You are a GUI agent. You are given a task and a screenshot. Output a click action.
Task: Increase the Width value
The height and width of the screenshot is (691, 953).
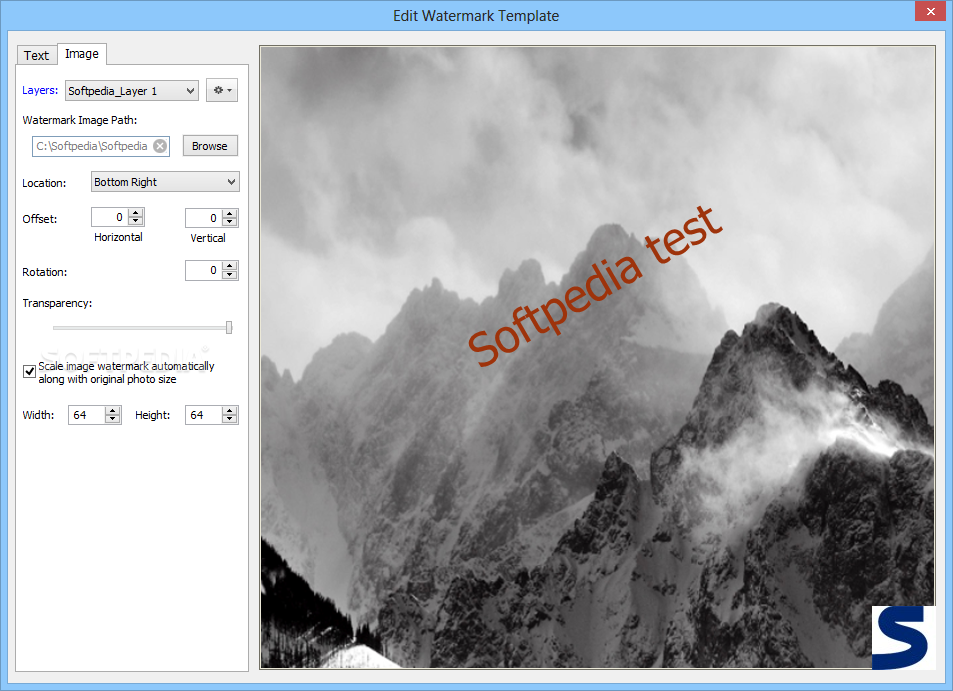click(112, 411)
